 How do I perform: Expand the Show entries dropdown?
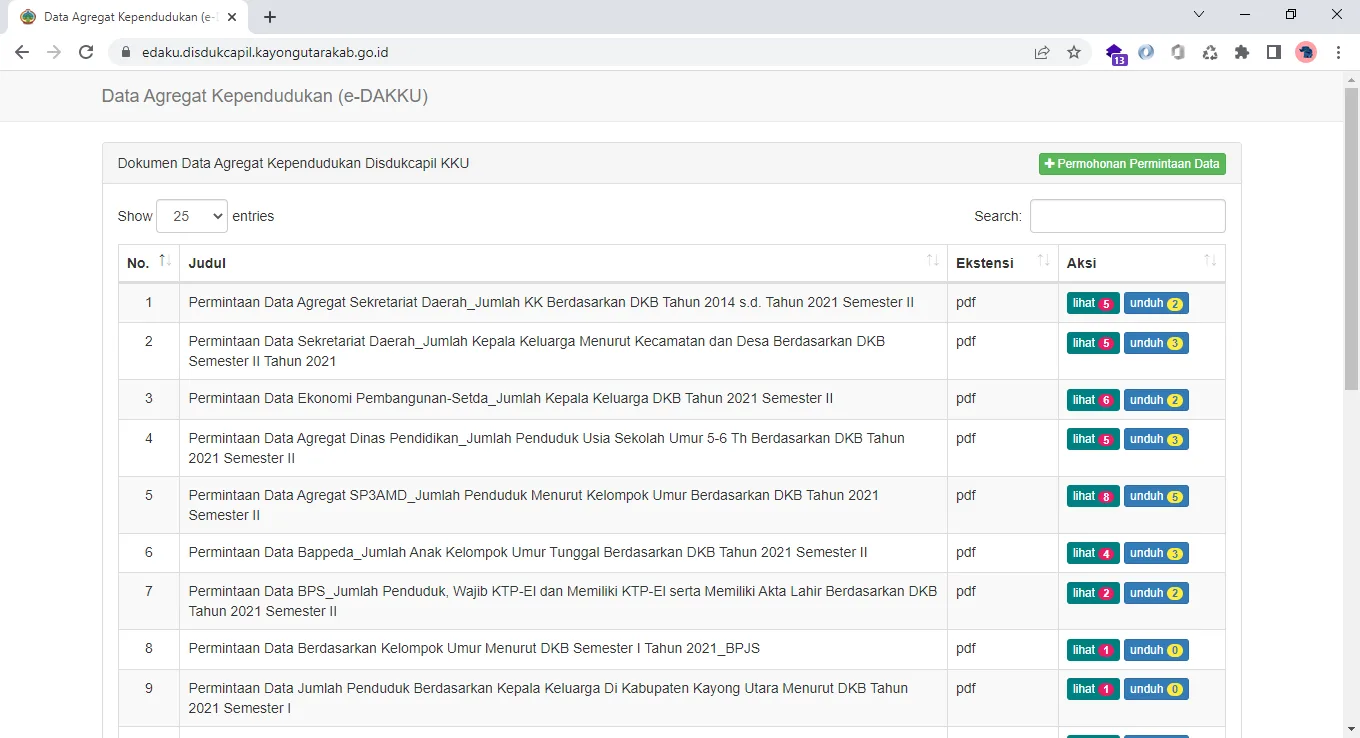click(192, 216)
